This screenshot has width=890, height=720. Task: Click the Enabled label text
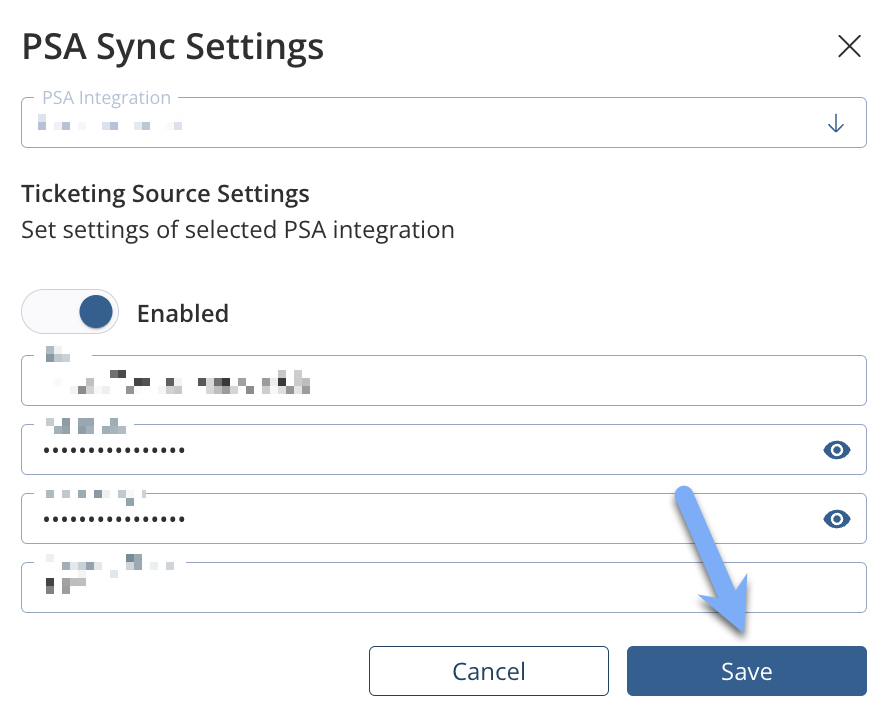tap(183, 313)
